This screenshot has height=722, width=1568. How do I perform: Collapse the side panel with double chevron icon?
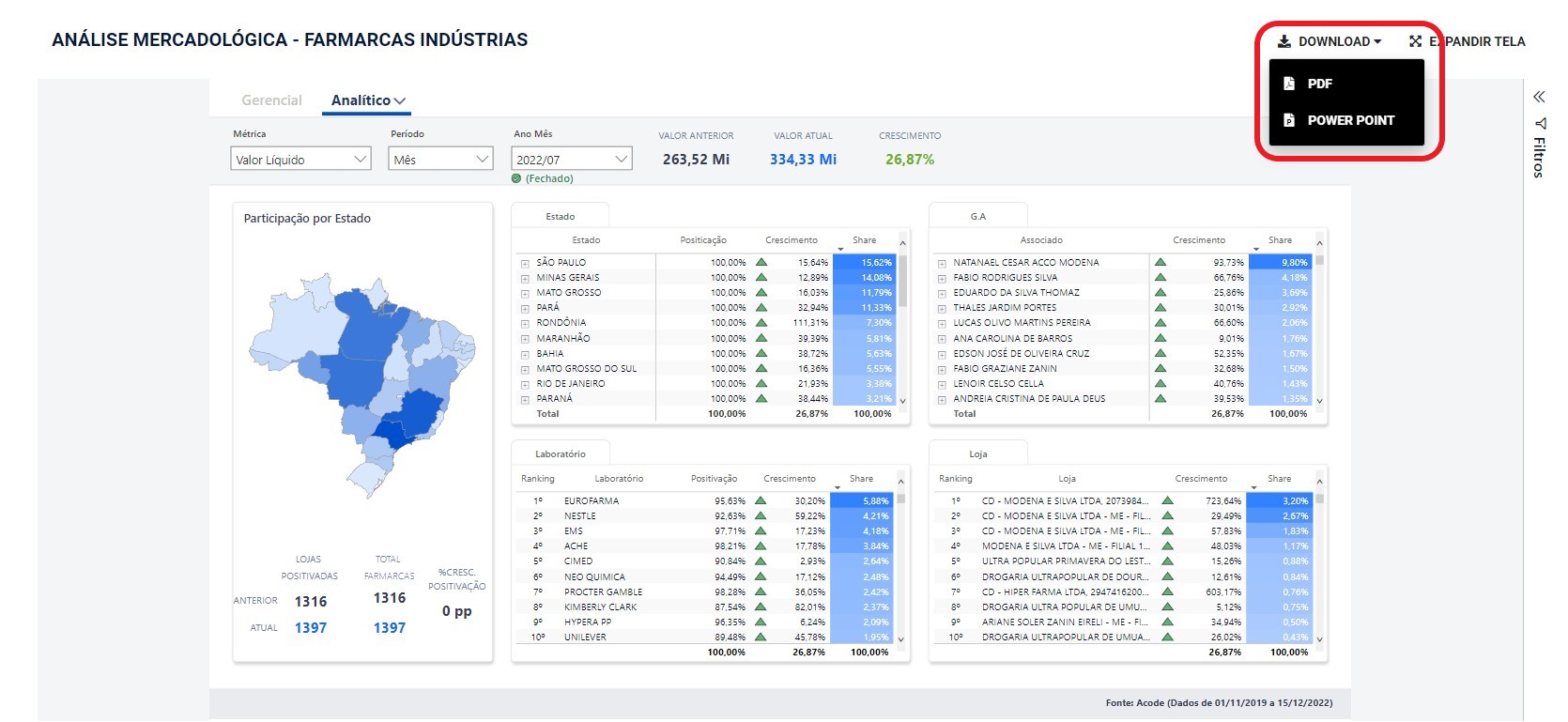(x=1539, y=97)
